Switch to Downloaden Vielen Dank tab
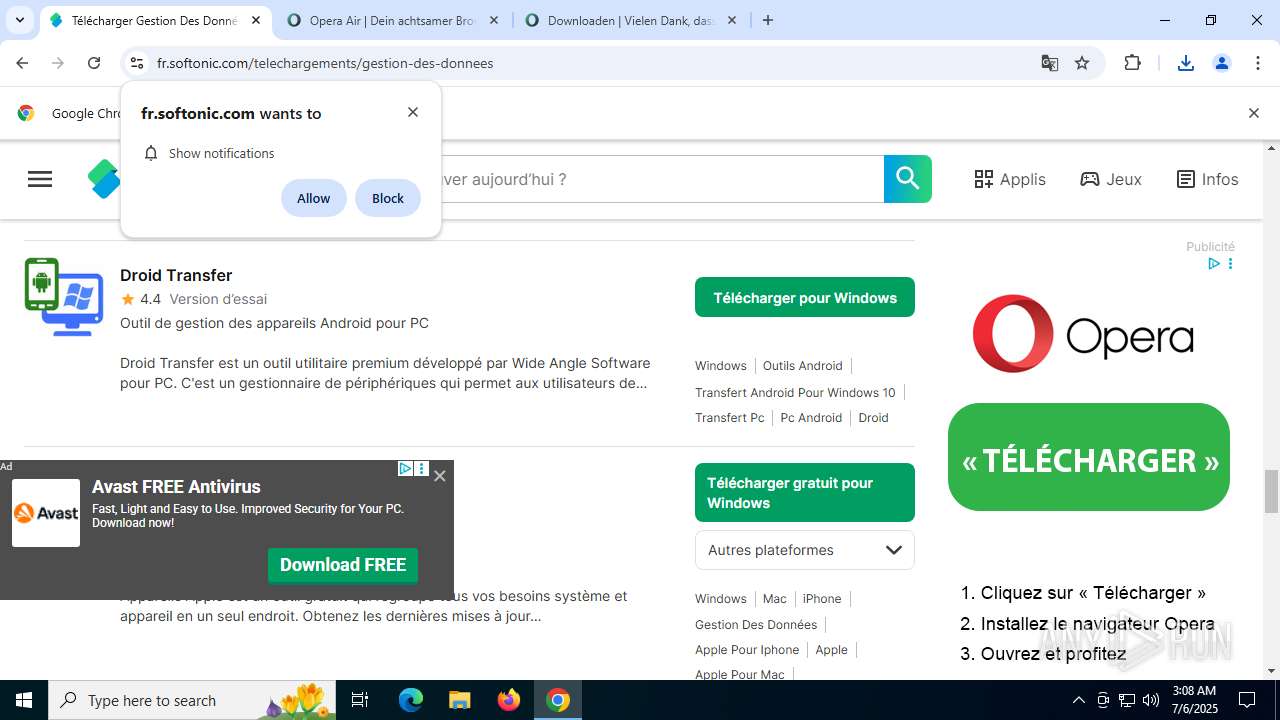 [x=630, y=20]
